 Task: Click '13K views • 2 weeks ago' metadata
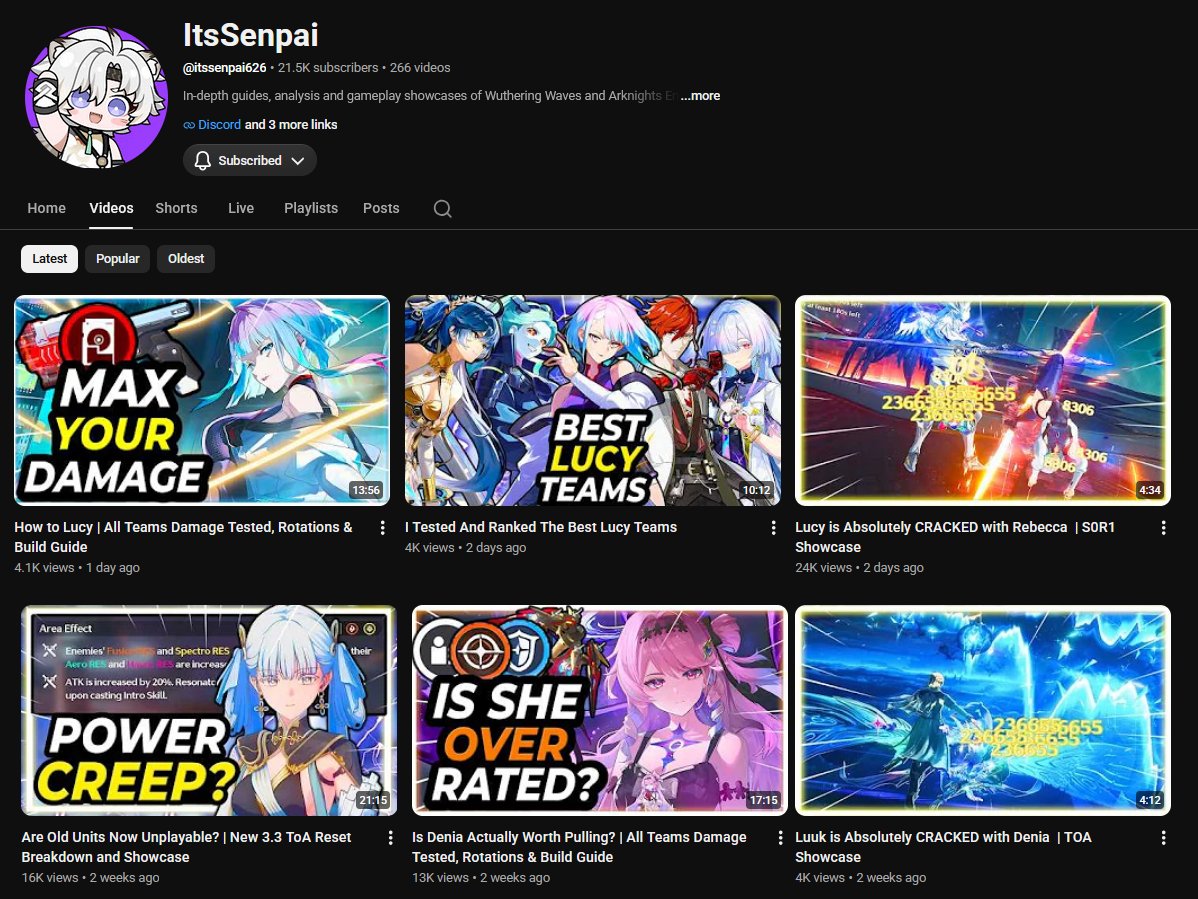(481, 878)
